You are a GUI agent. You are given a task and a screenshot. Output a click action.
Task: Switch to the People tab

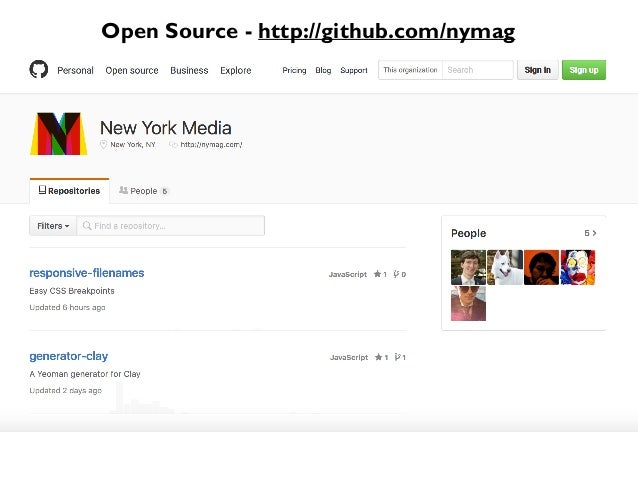pos(143,190)
